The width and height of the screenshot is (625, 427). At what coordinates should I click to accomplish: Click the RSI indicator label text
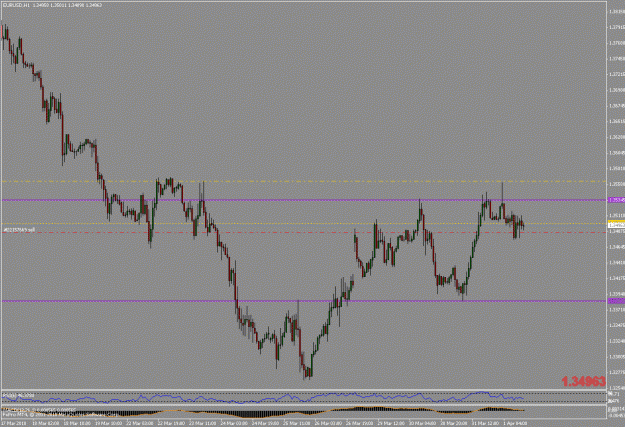point(18,396)
